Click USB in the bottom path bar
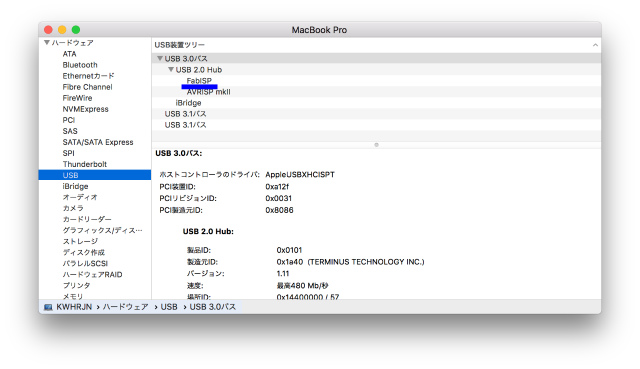The height and width of the screenshot is (369, 640). (169, 307)
